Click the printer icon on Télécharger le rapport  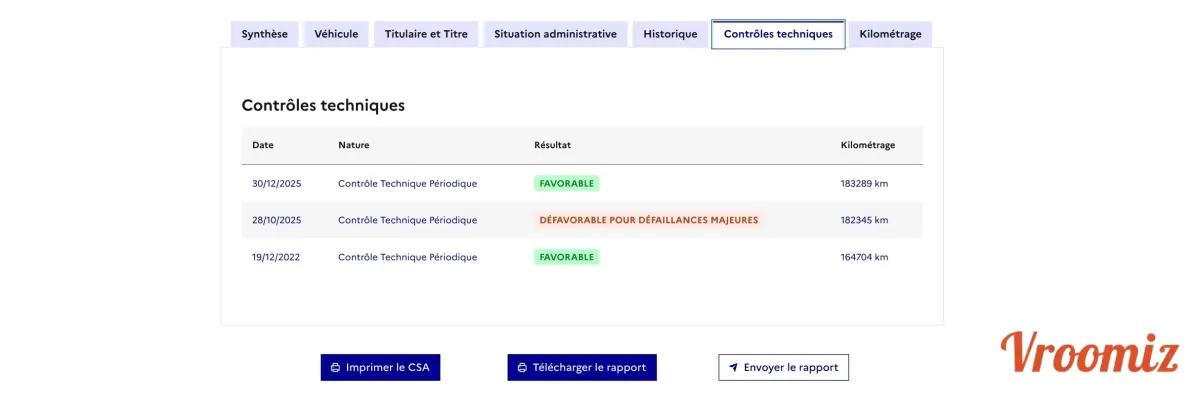click(522, 368)
